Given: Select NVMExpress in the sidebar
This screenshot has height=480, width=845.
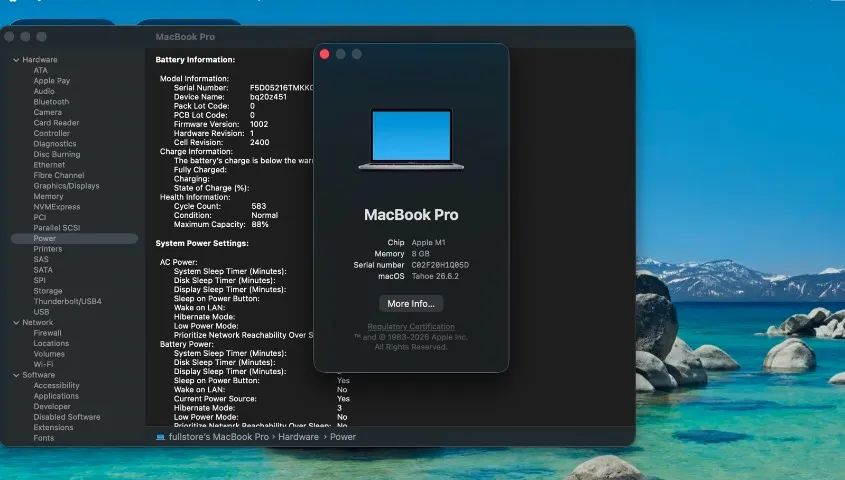Looking at the screenshot, I should click(57, 207).
